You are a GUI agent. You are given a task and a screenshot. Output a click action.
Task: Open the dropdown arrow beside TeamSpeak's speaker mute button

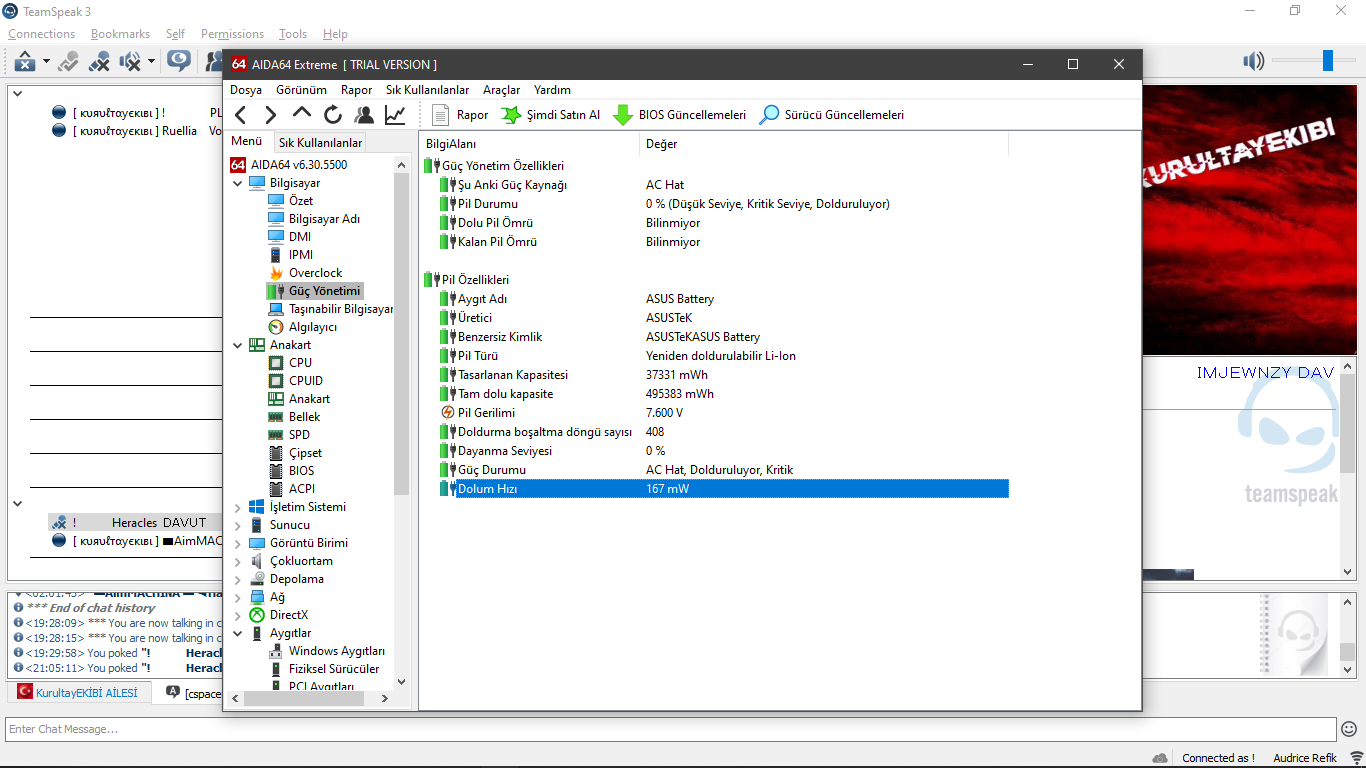click(x=151, y=62)
